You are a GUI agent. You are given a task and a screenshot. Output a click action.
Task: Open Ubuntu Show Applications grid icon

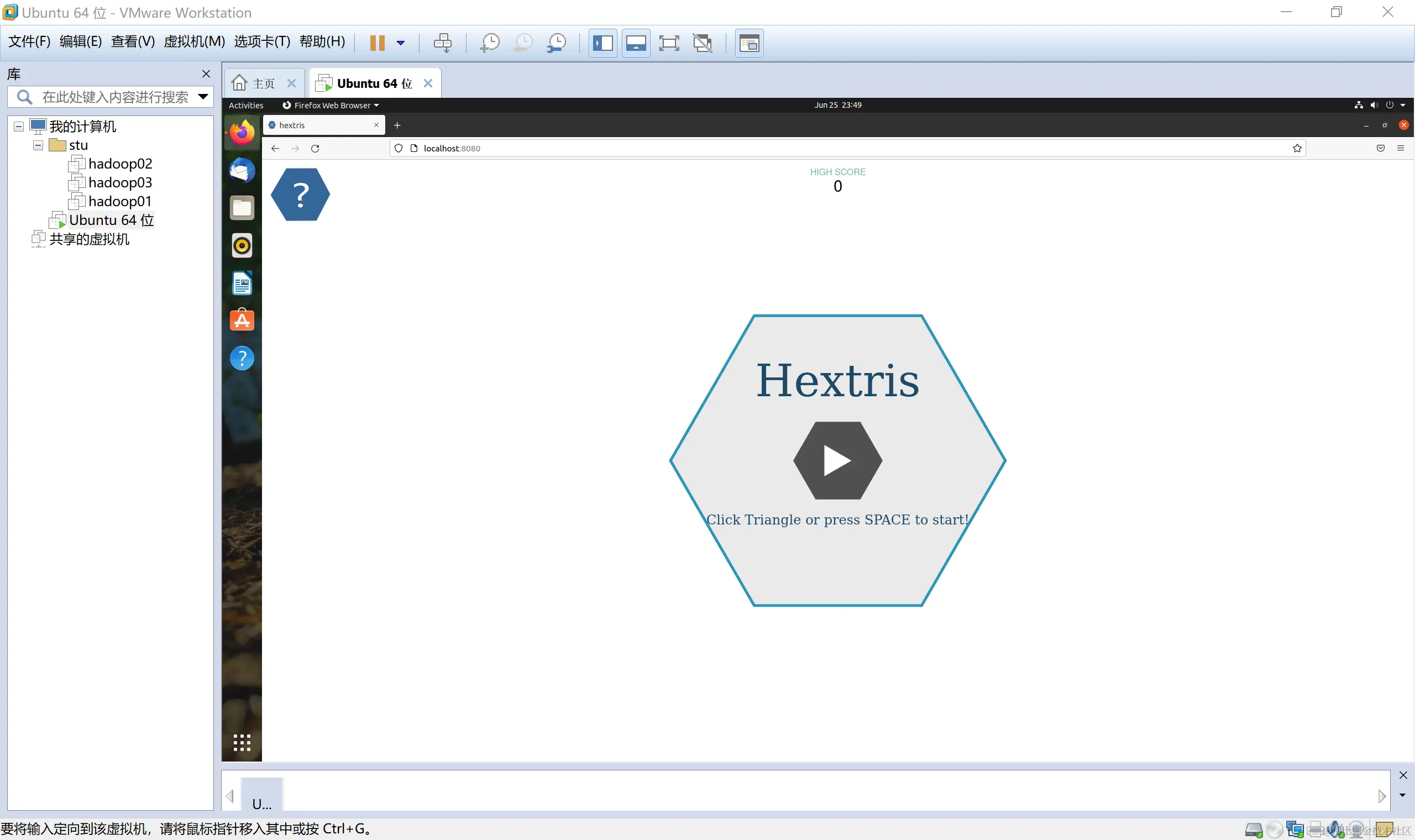(242, 743)
